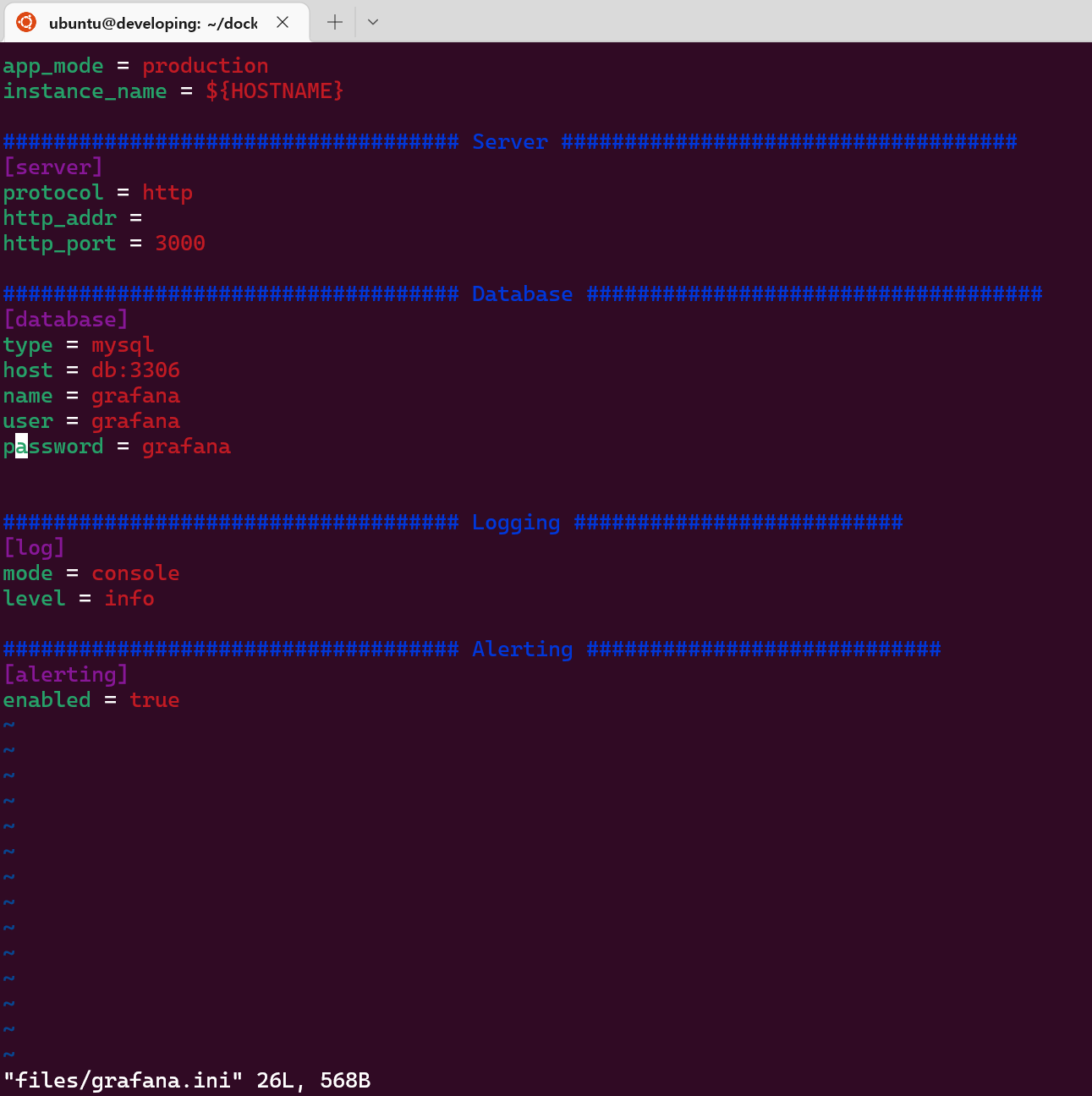The height and width of the screenshot is (1096, 1092).
Task: Click the http_port key
Action: [x=60, y=244]
